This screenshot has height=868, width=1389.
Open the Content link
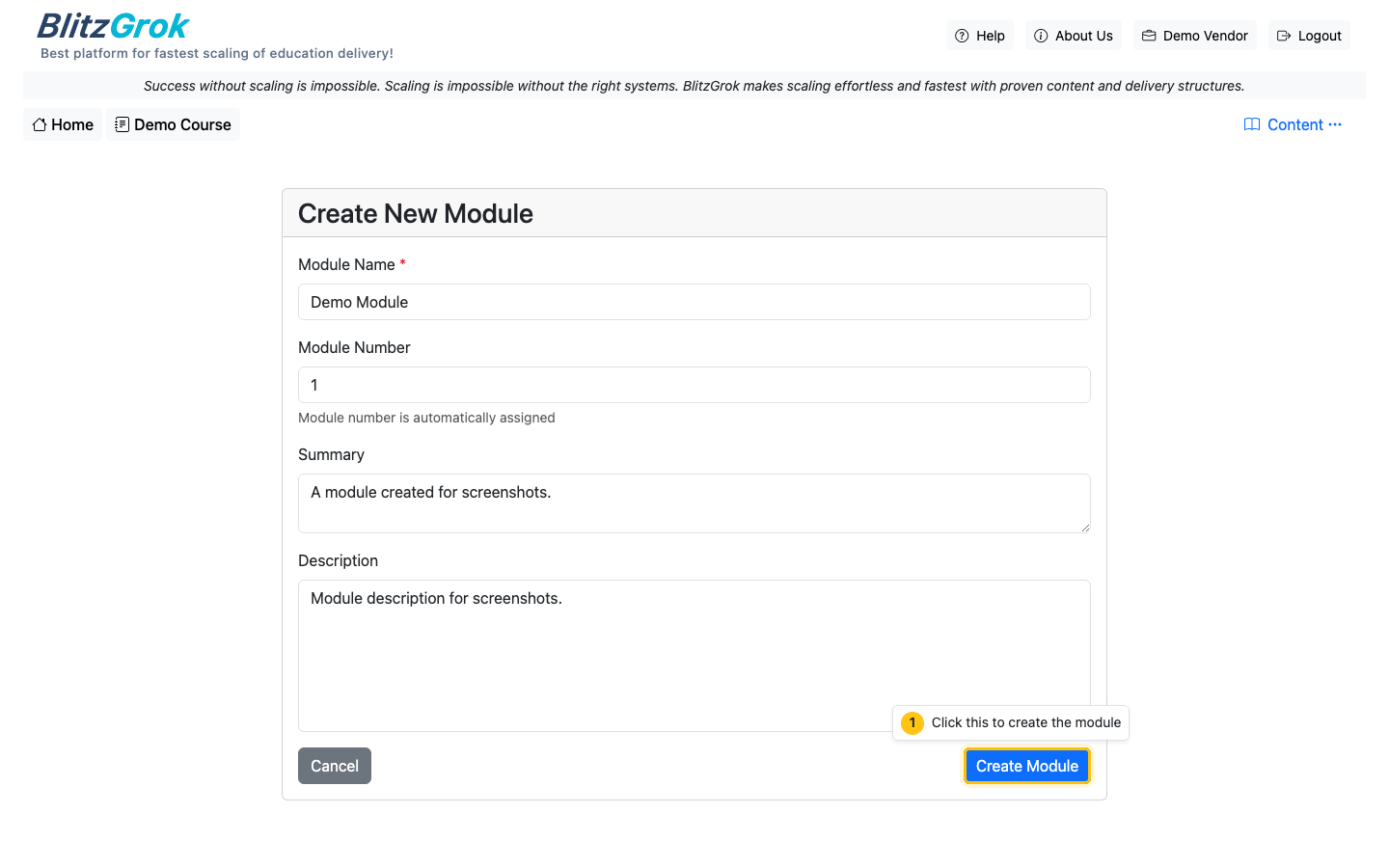[1294, 124]
